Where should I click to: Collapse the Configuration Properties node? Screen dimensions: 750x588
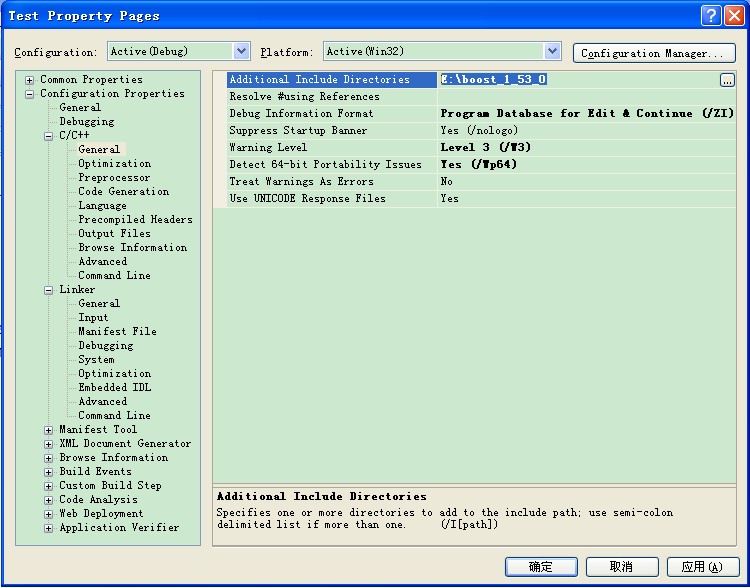[x=30, y=94]
